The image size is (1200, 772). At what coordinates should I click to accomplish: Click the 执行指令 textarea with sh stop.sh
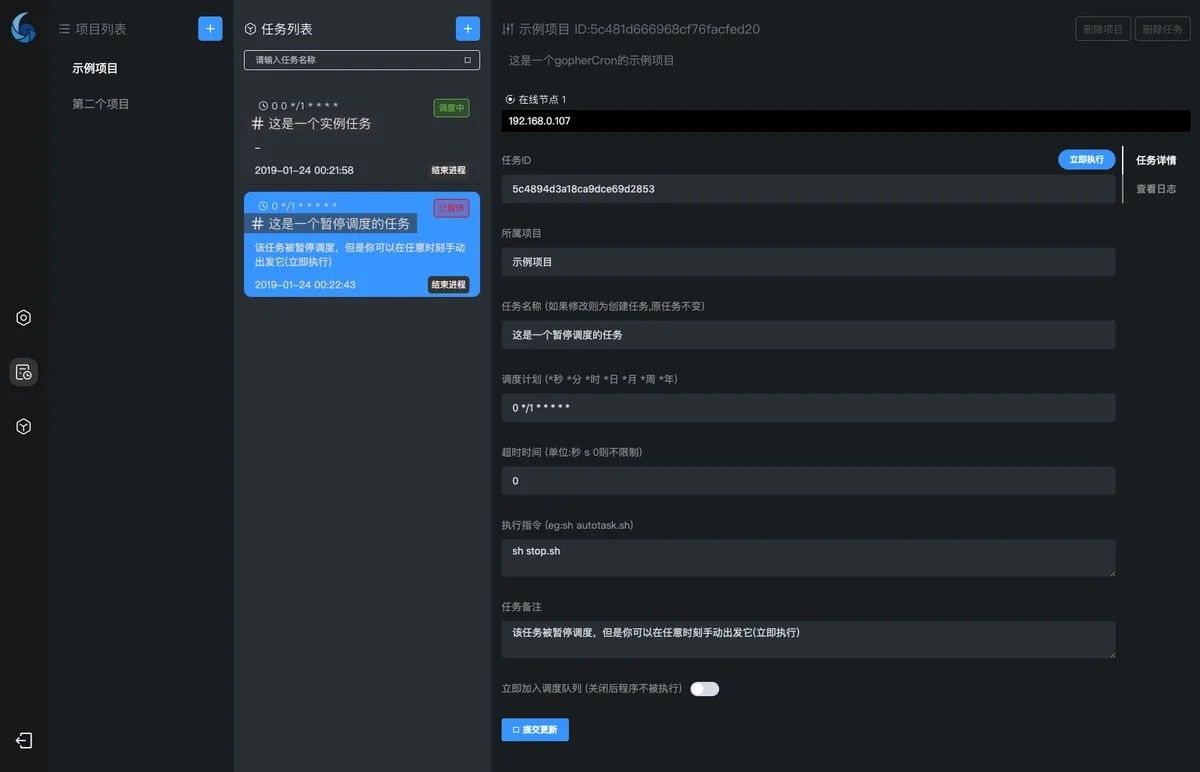coord(808,558)
